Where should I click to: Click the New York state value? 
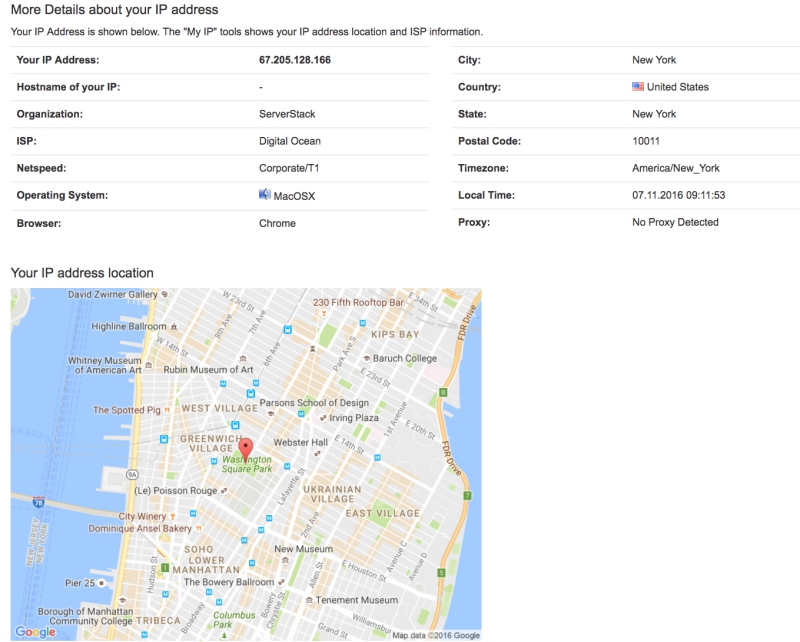click(654, 114)
